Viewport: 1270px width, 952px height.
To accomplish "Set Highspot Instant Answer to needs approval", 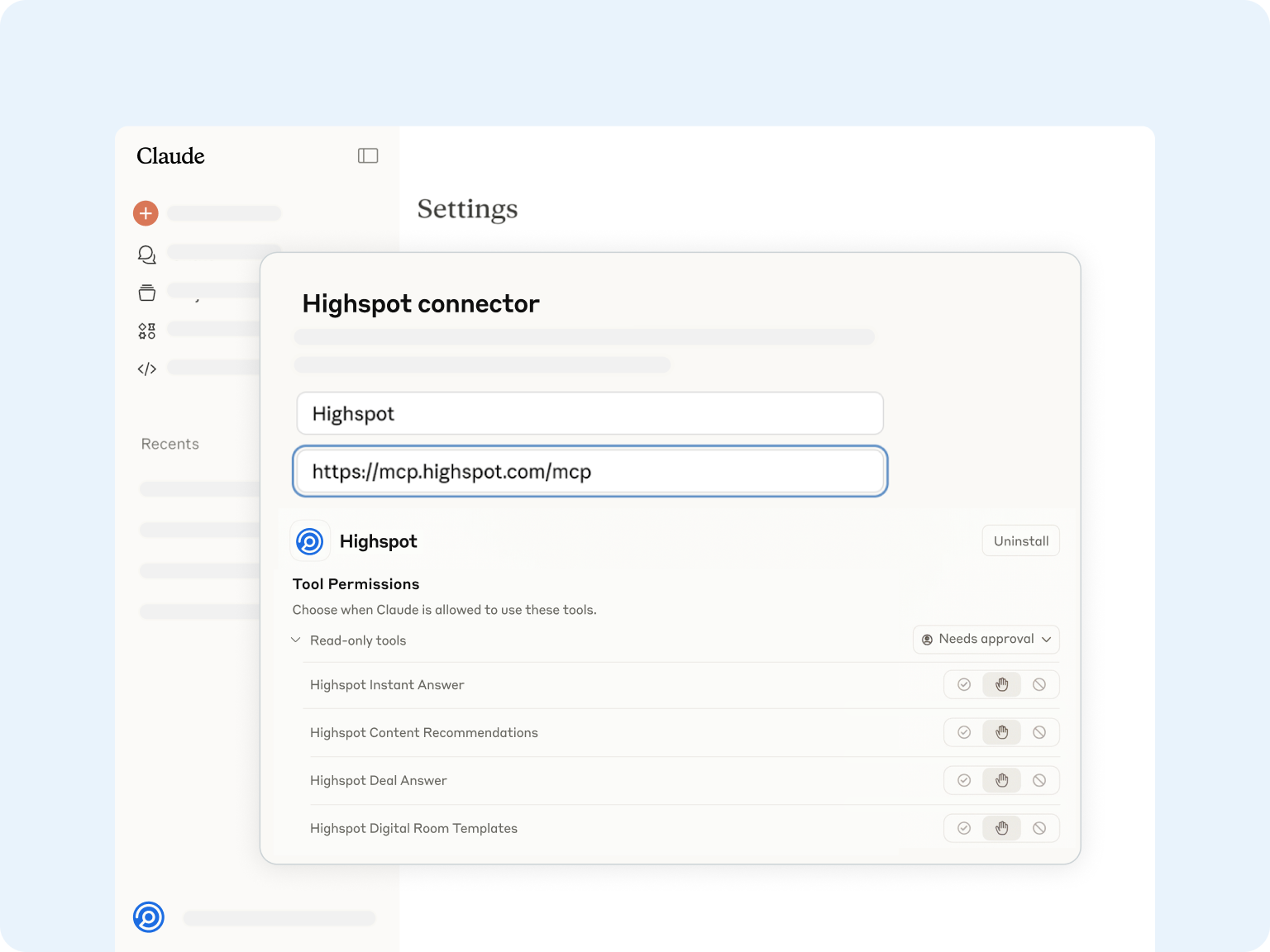I will [x=1002, y=684].
